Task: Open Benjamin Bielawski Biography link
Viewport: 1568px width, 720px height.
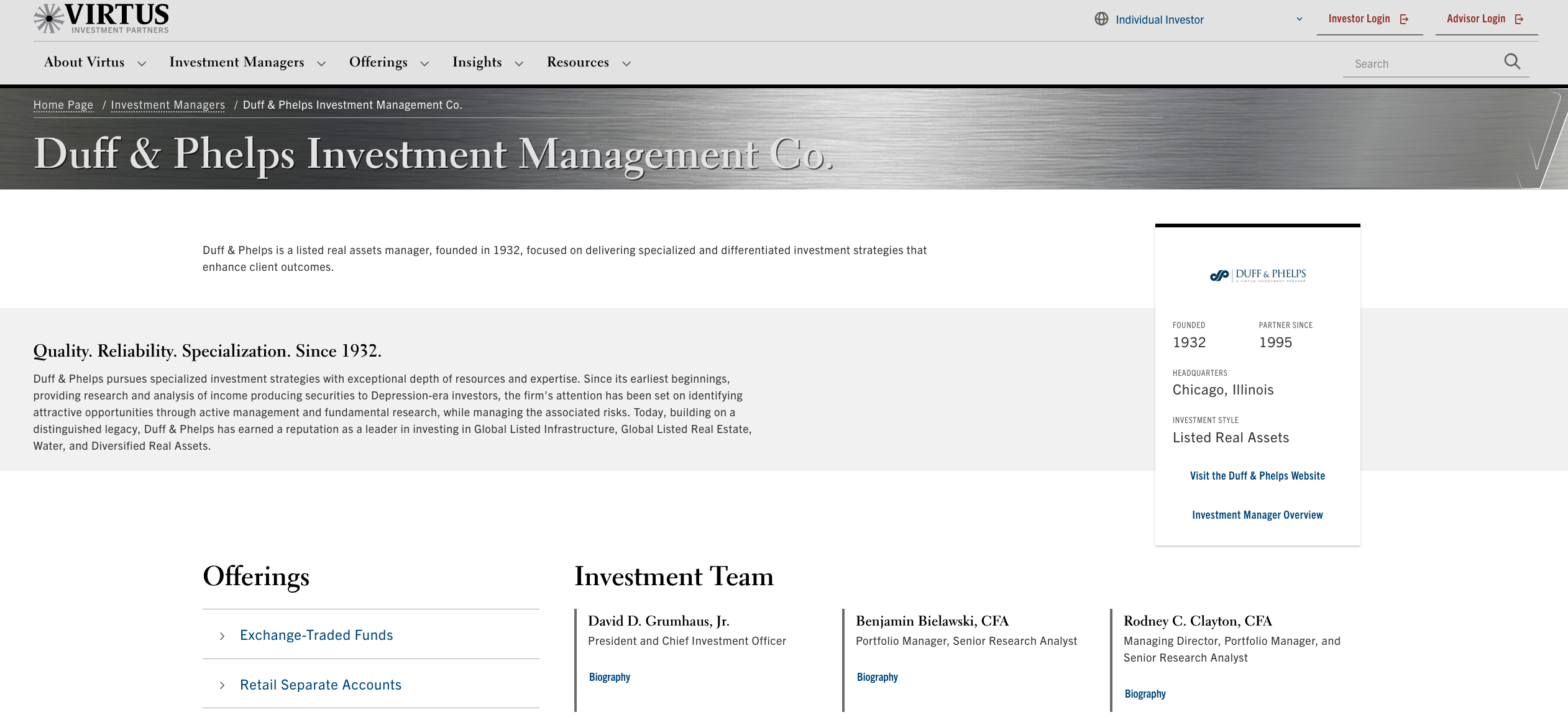Action: (x=878, y=677)
